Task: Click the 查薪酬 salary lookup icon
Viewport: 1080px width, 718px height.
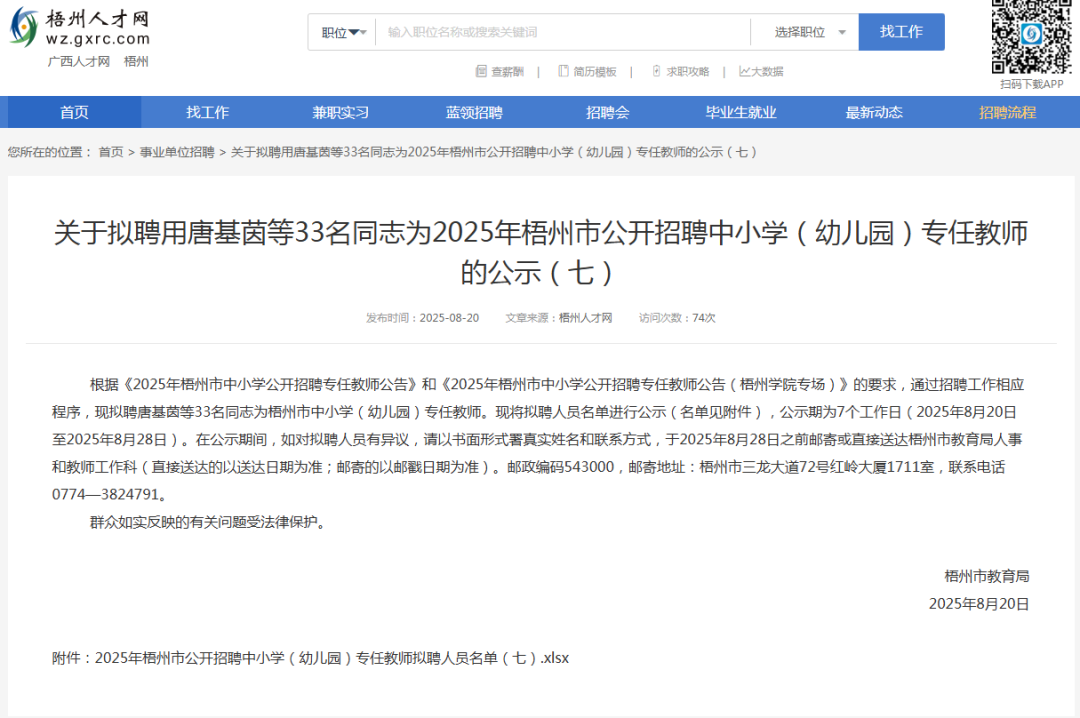Action: tap(482, 72)
